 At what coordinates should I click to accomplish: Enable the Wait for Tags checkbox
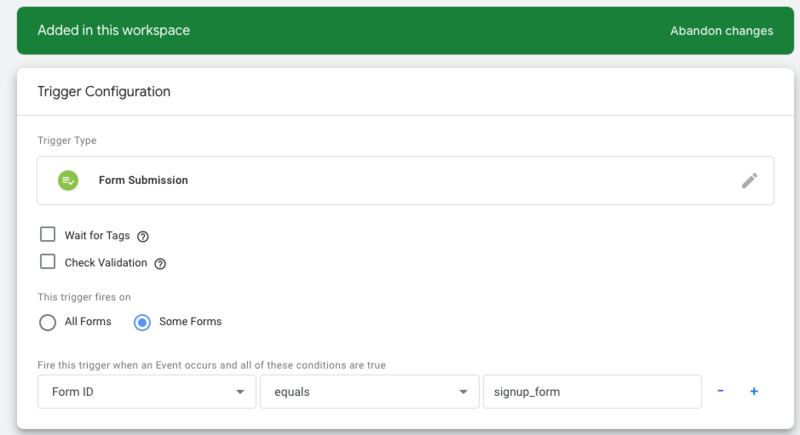47,235
